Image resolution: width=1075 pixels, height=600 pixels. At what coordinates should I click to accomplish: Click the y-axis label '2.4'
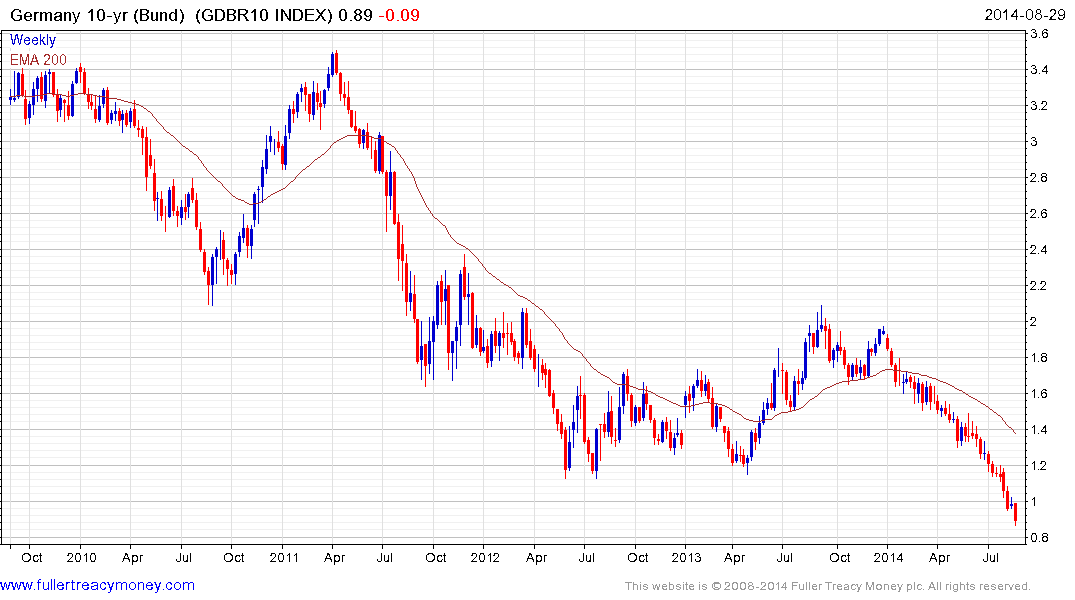[x=1039, y=250]
